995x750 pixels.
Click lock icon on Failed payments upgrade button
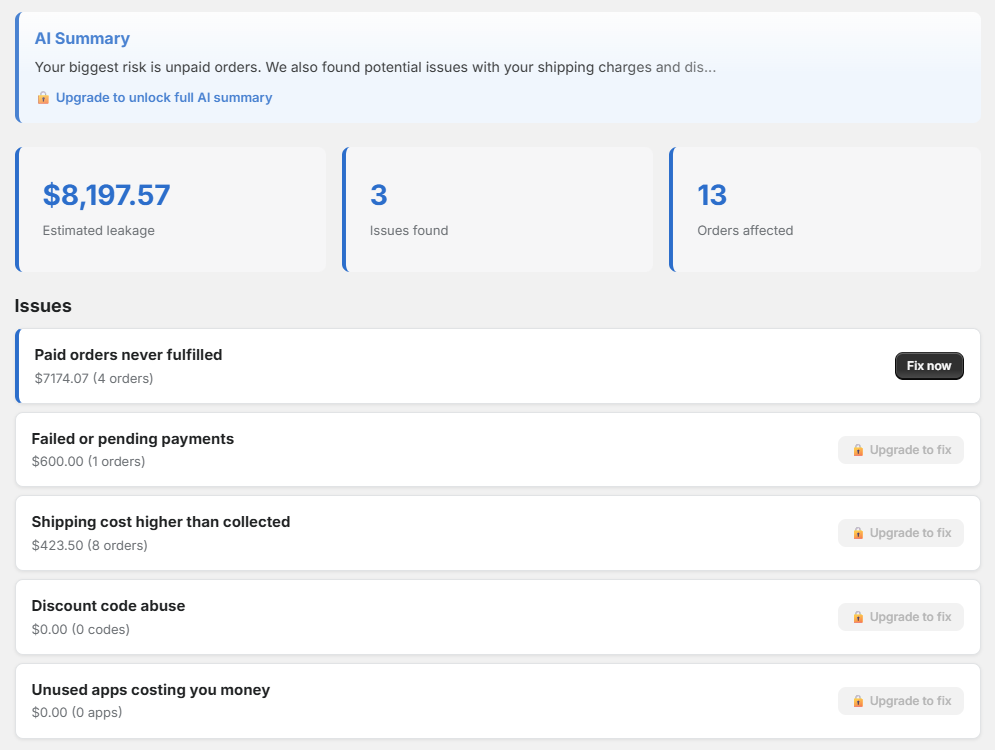point(858,450)
